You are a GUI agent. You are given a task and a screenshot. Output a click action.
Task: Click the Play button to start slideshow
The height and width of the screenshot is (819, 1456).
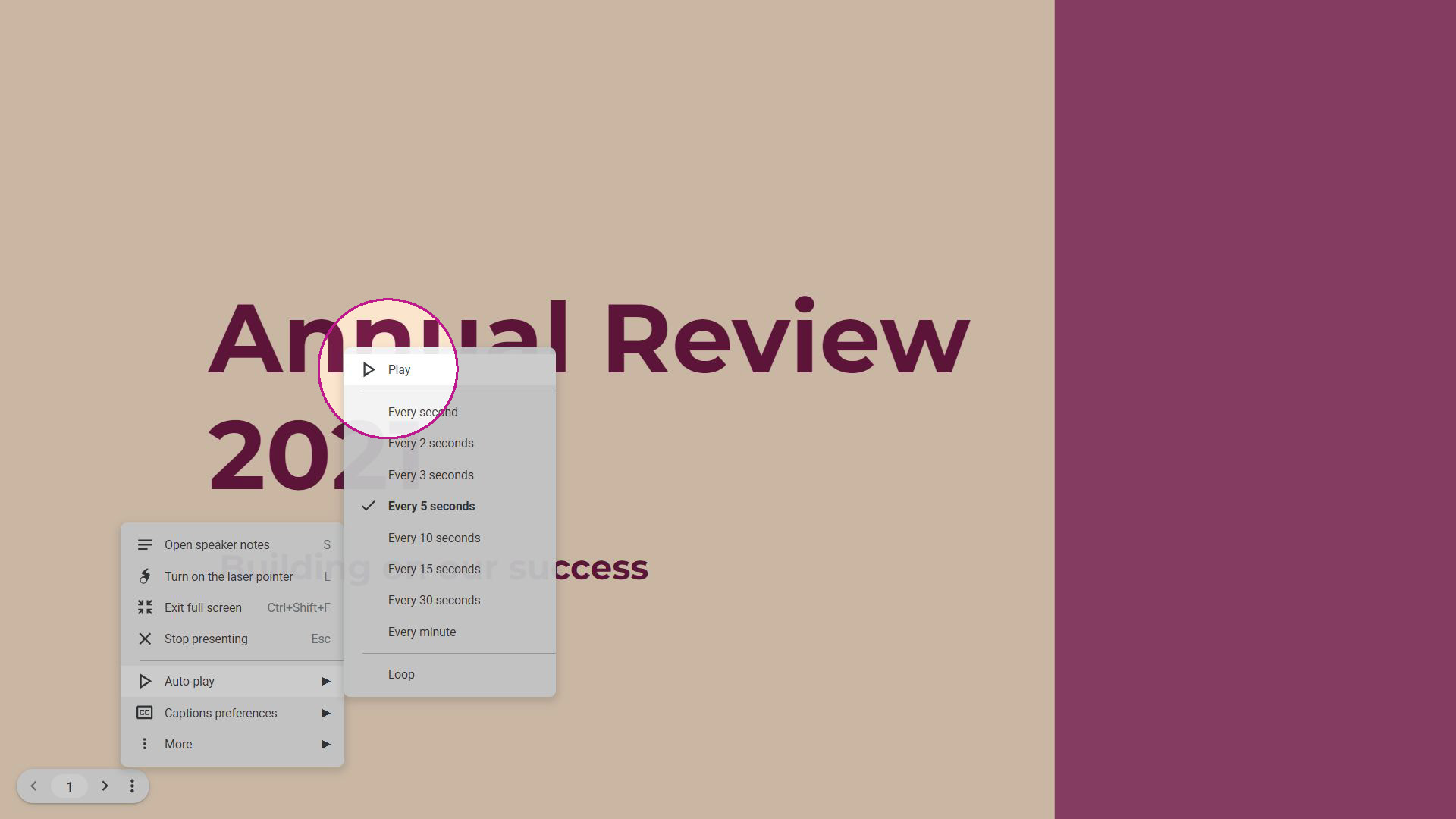tap(399, 369)
